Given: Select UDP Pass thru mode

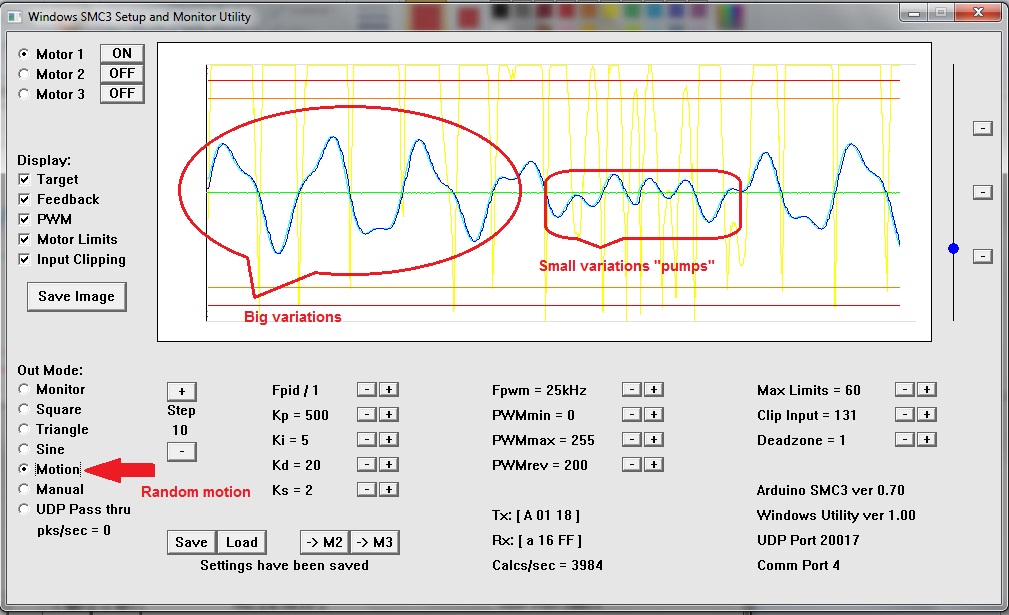Looking at the screenshot, I should tap(24, 510).
